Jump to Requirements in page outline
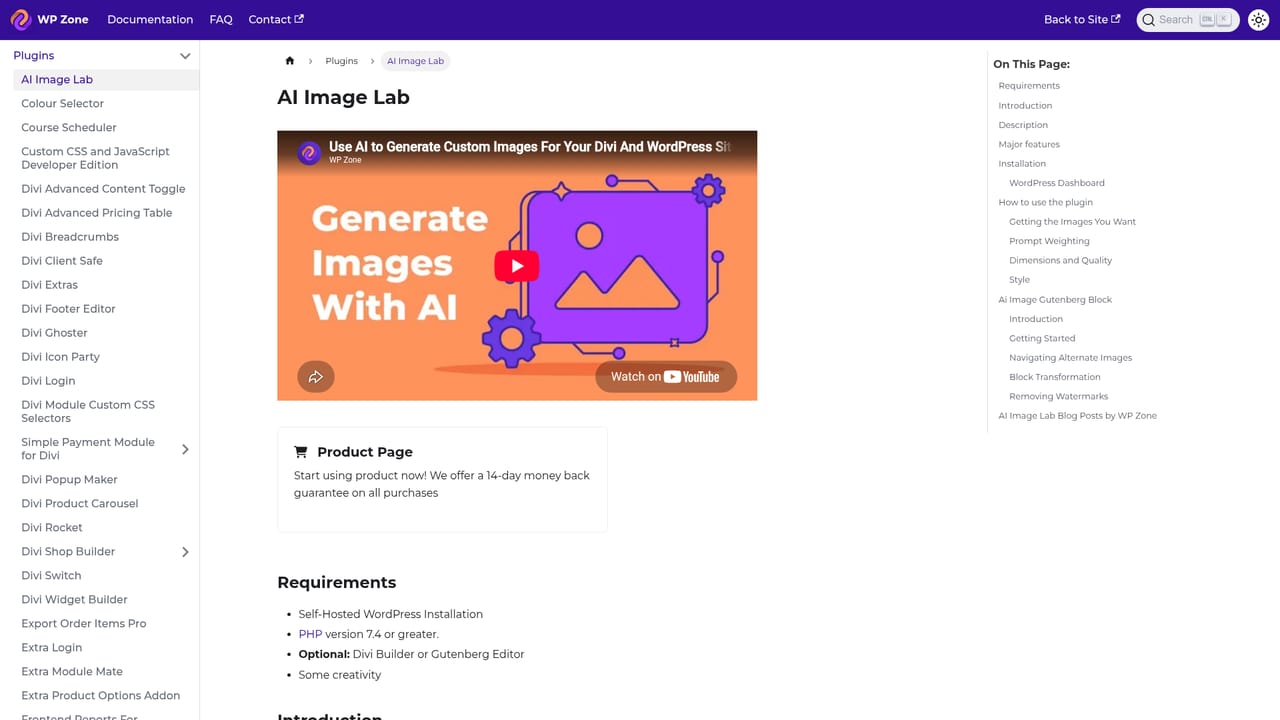 pyautogui.click(x=1029, y=86)
